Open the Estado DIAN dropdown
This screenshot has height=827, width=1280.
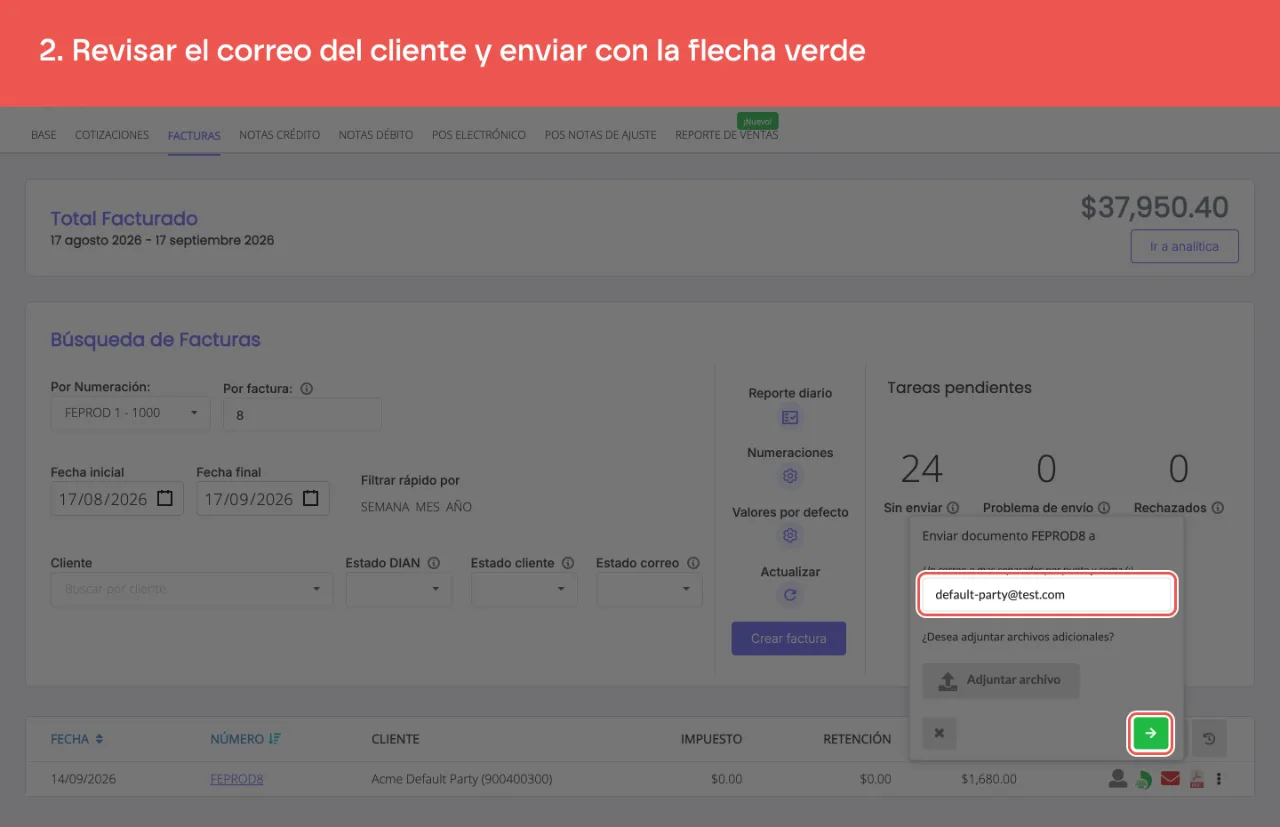point(399,589)
